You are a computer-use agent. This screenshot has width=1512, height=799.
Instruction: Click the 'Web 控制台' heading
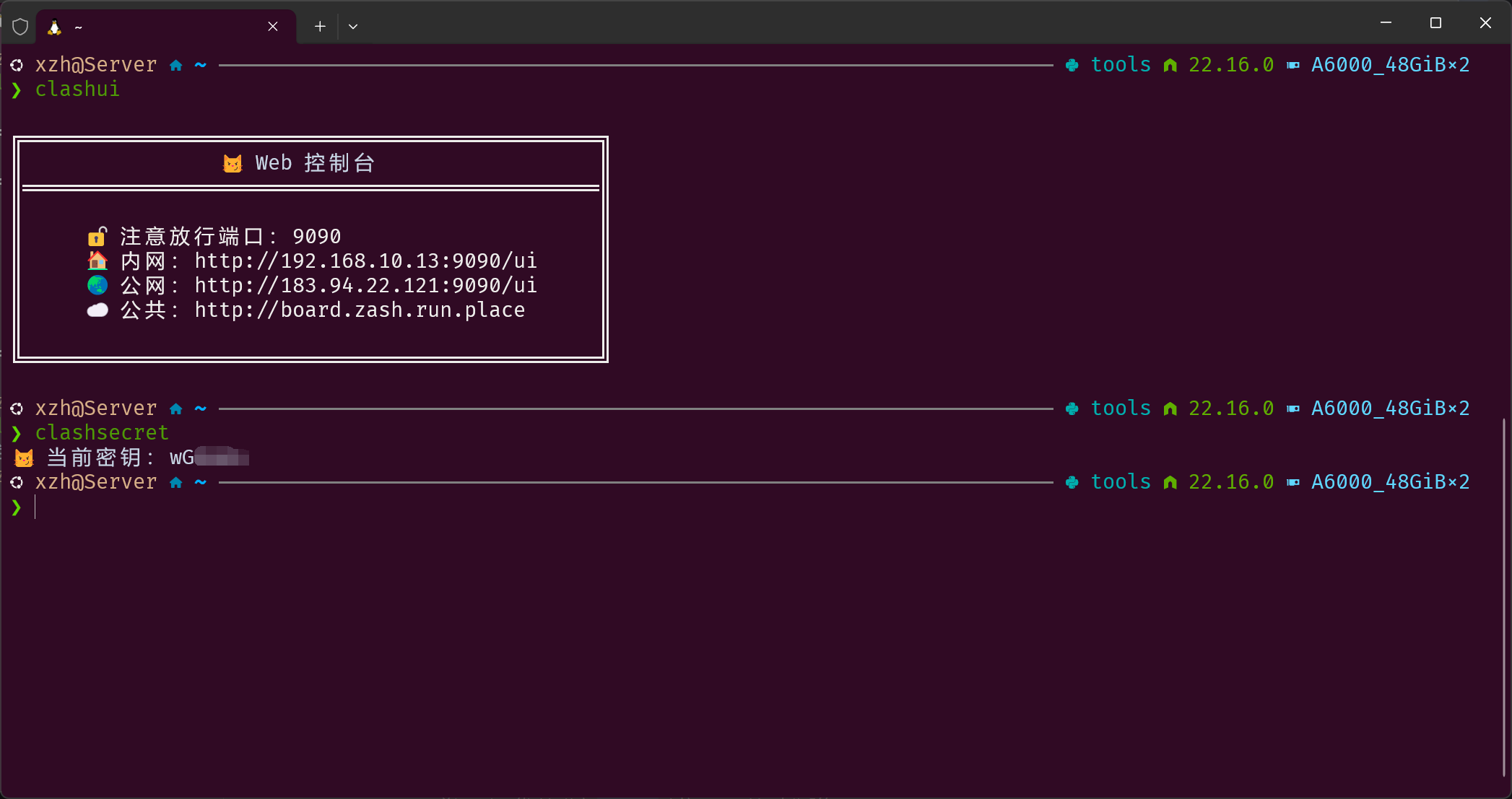click(315, 163)
